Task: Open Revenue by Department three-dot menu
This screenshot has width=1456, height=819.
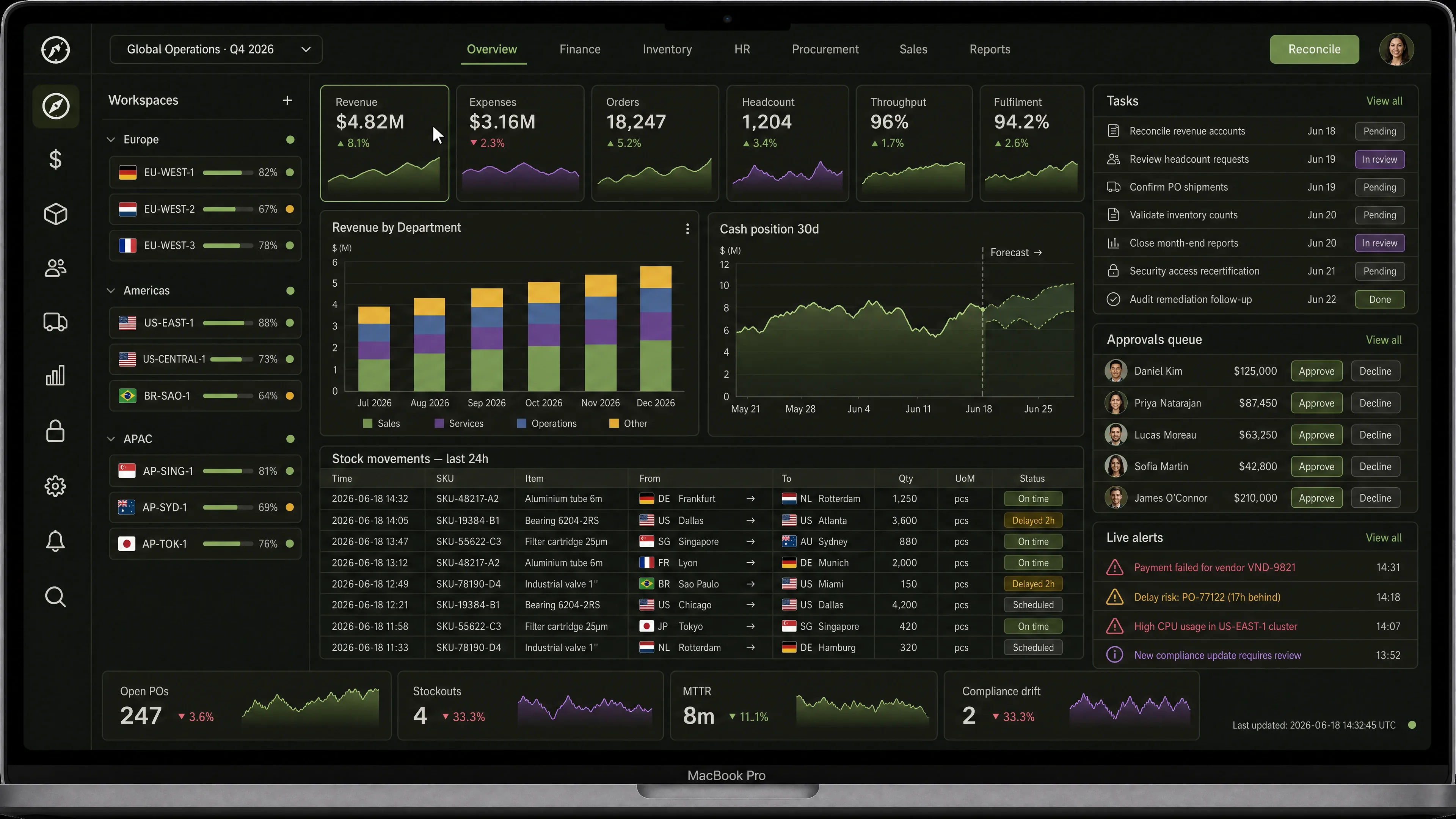Action: click(x=687, y=228)
